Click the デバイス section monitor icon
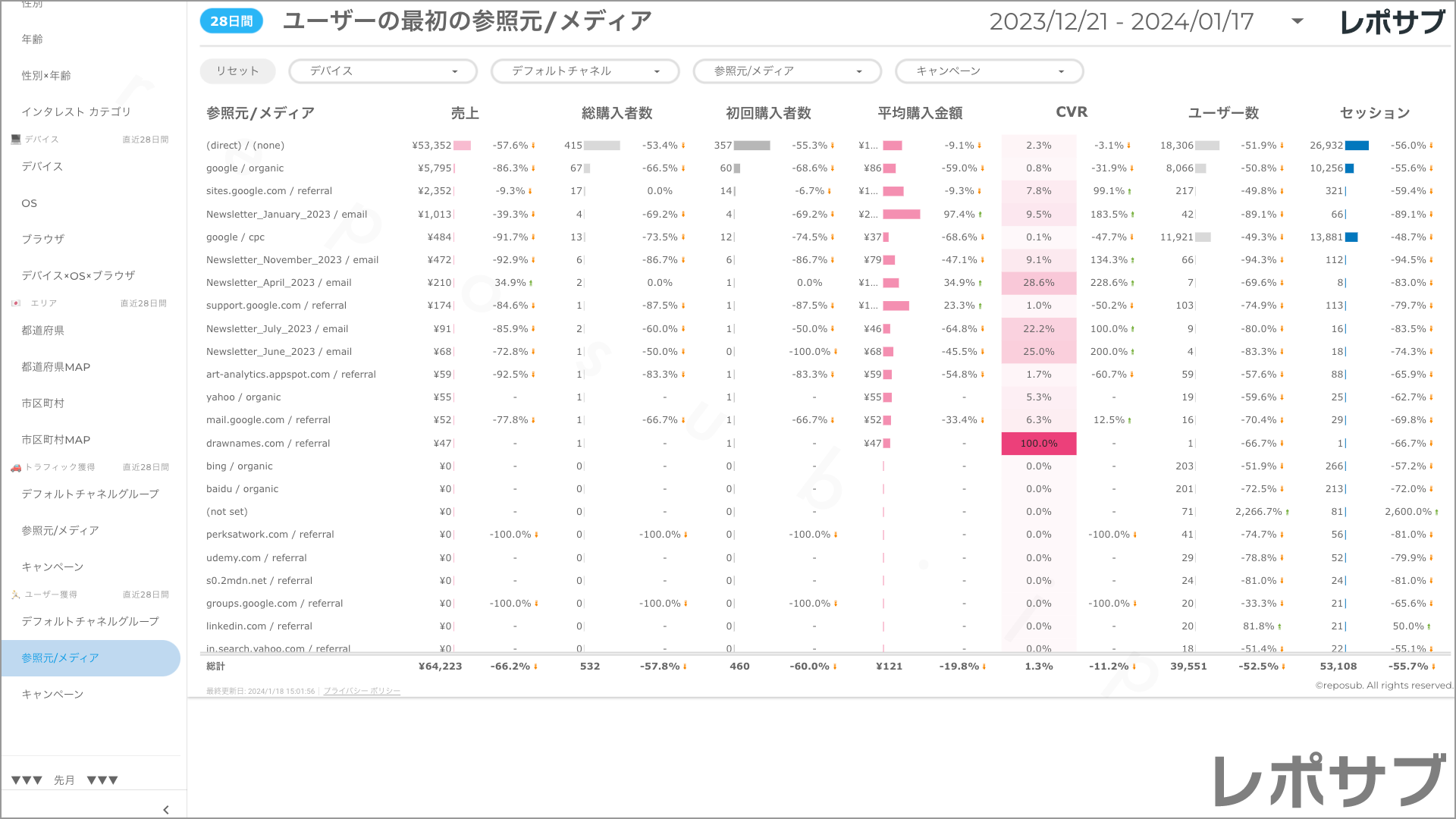This screenshot has width=1456, height=819. click(x=16, y=140)
